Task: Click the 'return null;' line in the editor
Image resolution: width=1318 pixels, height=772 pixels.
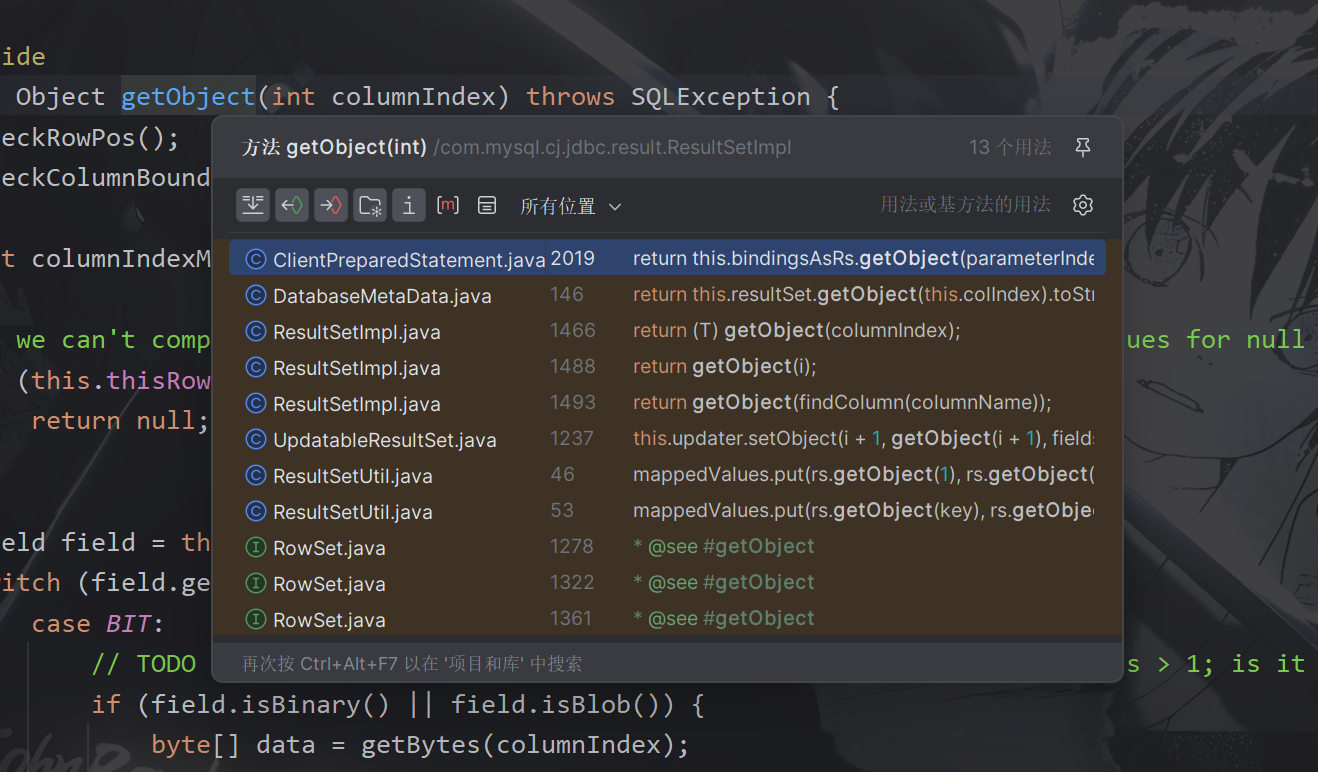Action: pos(121,421)
